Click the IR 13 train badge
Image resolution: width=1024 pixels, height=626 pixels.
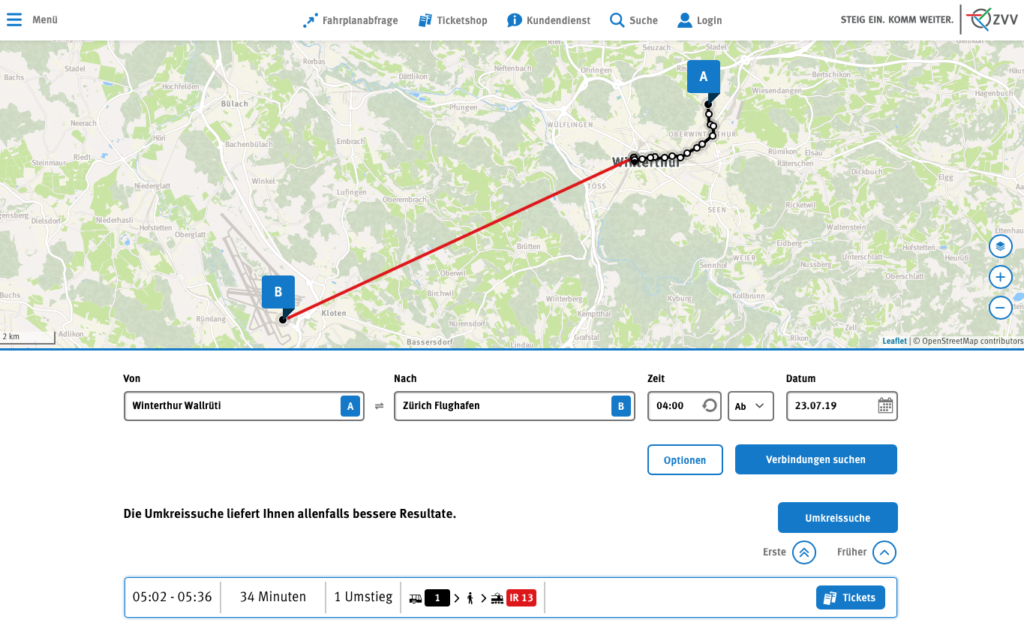(521, 597)
